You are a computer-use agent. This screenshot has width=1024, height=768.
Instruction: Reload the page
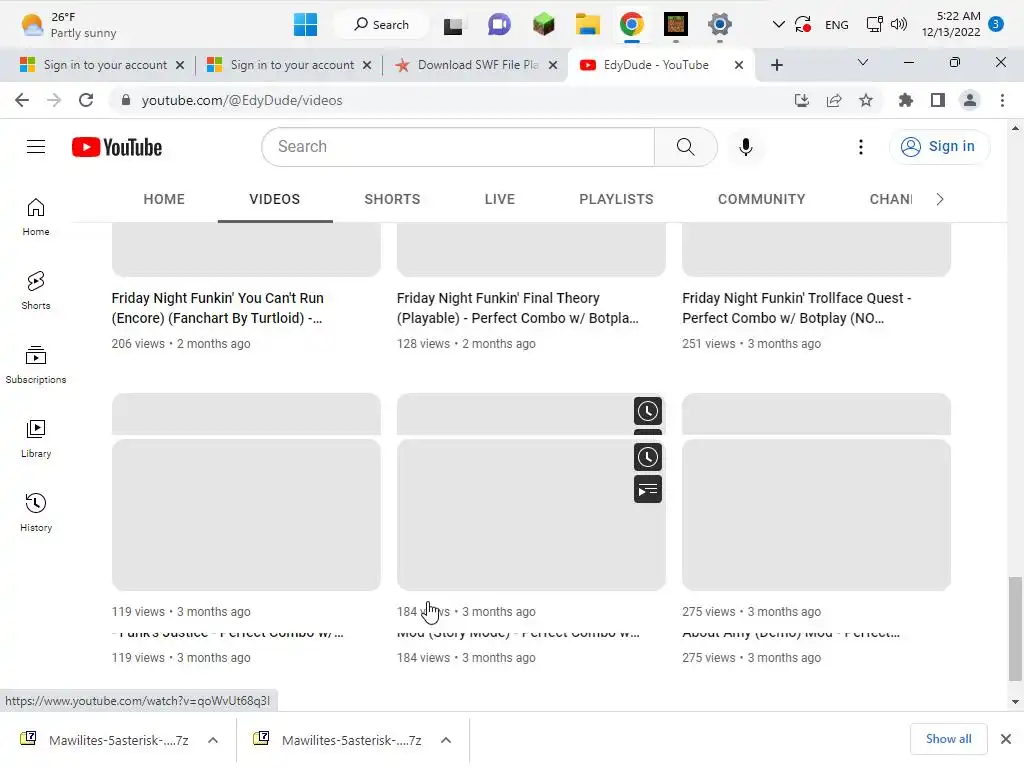86,100
